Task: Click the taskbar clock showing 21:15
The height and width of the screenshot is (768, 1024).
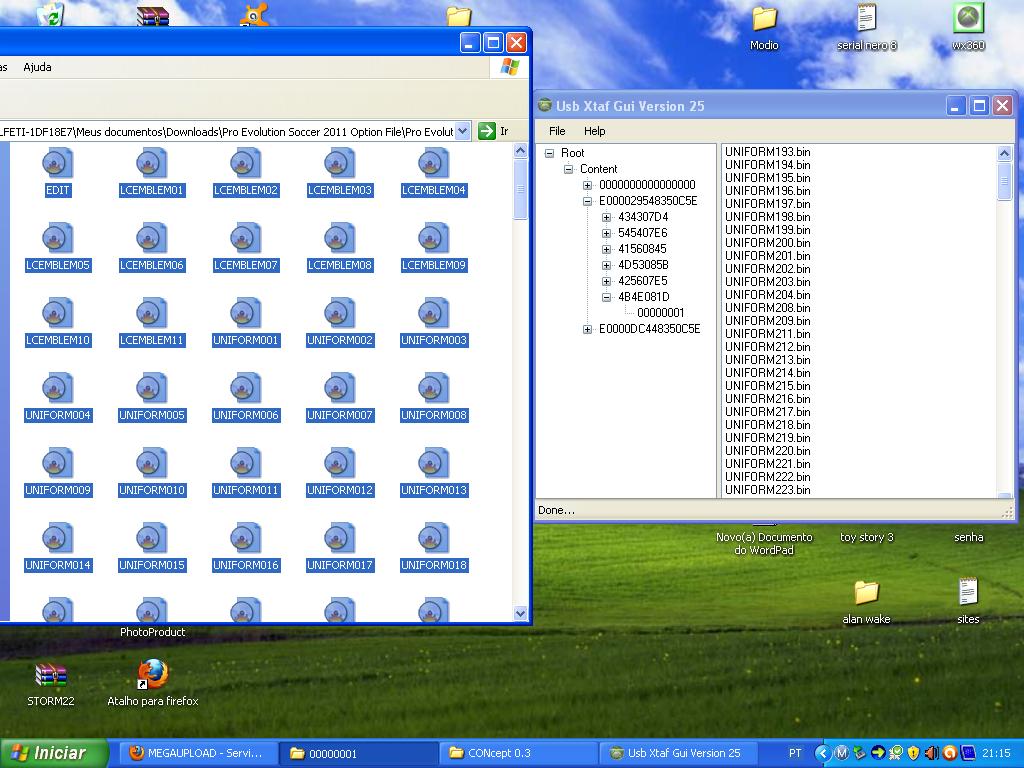Action: click(x=996, y=753)
